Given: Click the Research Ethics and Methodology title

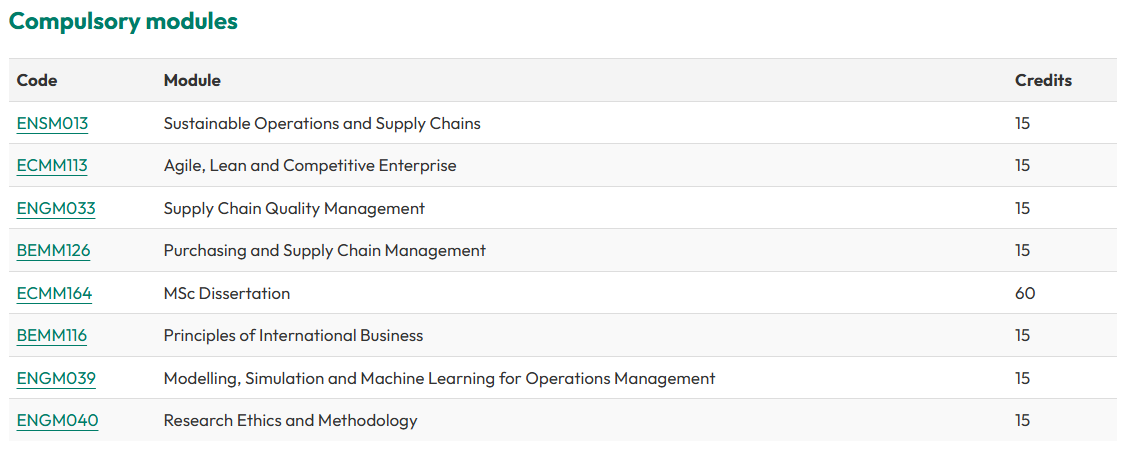Looking at the screenshot, I should point(290,421).
